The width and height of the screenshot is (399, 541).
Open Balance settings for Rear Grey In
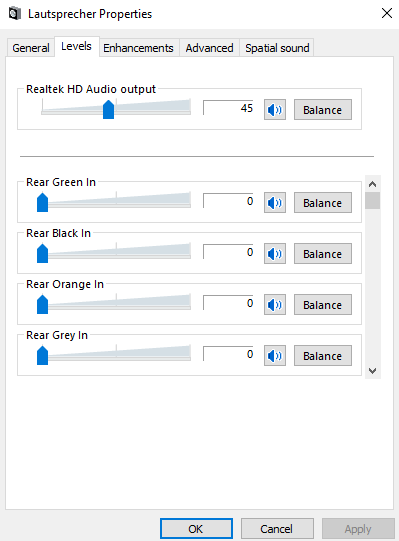tap(323, 356)
